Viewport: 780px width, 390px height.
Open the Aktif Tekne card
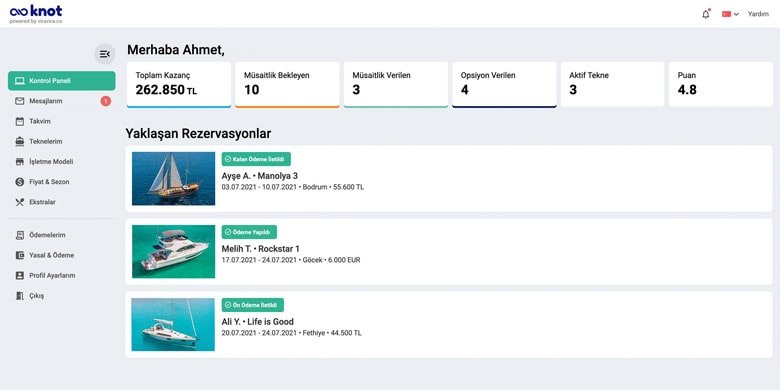coord(612,84)
